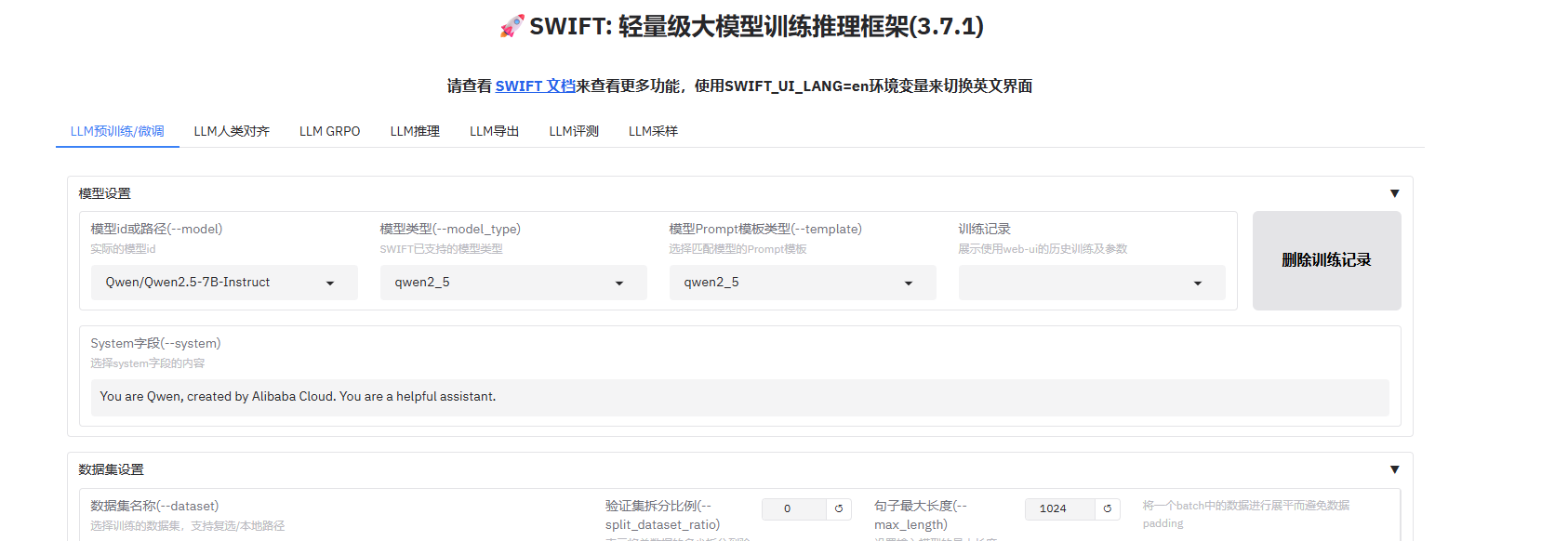This screenshot has height=541, width=1568.
Task: Click the System字段 text field
Action: (739, 397)
